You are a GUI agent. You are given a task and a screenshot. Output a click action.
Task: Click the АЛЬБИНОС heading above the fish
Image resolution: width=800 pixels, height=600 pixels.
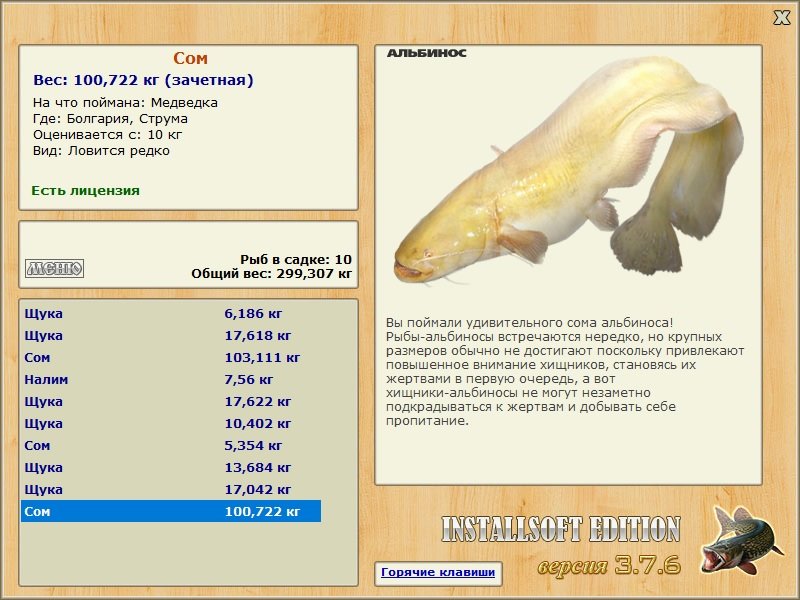click(427, 53)
